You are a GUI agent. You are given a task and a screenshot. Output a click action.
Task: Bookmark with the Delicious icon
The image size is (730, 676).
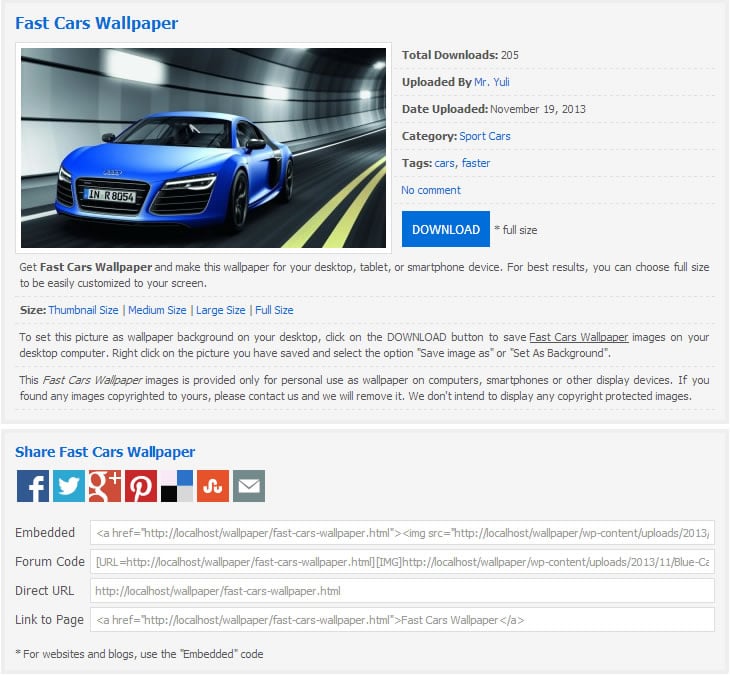(177, 486)
